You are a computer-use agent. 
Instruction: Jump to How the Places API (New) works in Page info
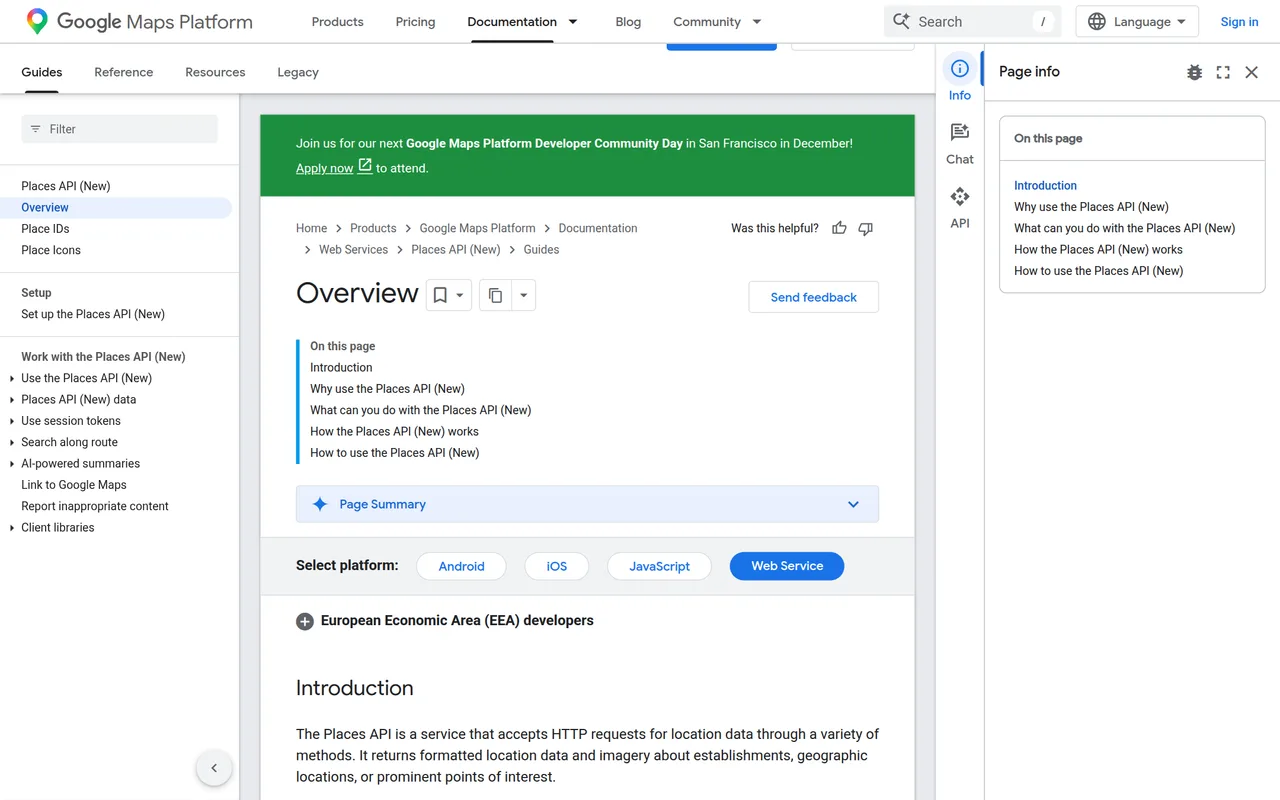(x=1098, y=250)
